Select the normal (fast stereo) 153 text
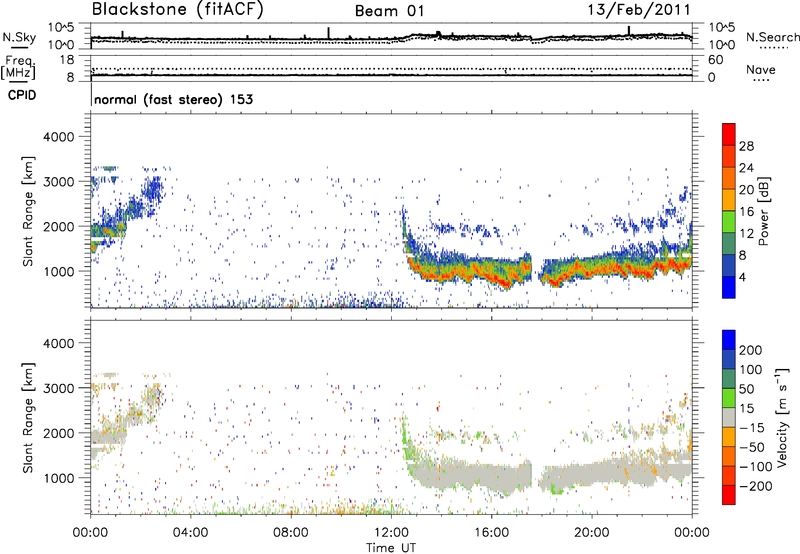 click(173, 99)
